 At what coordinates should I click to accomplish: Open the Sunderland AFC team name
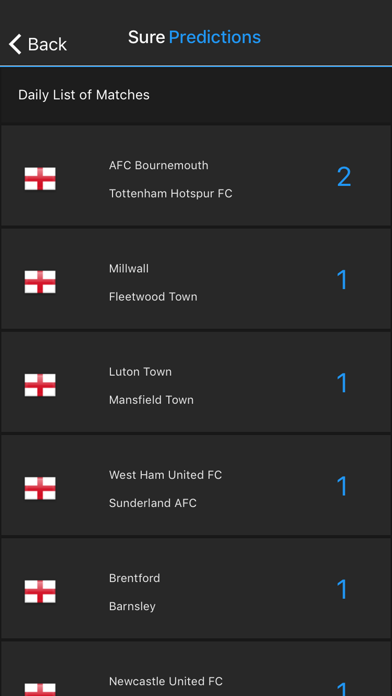coord(153,503)
